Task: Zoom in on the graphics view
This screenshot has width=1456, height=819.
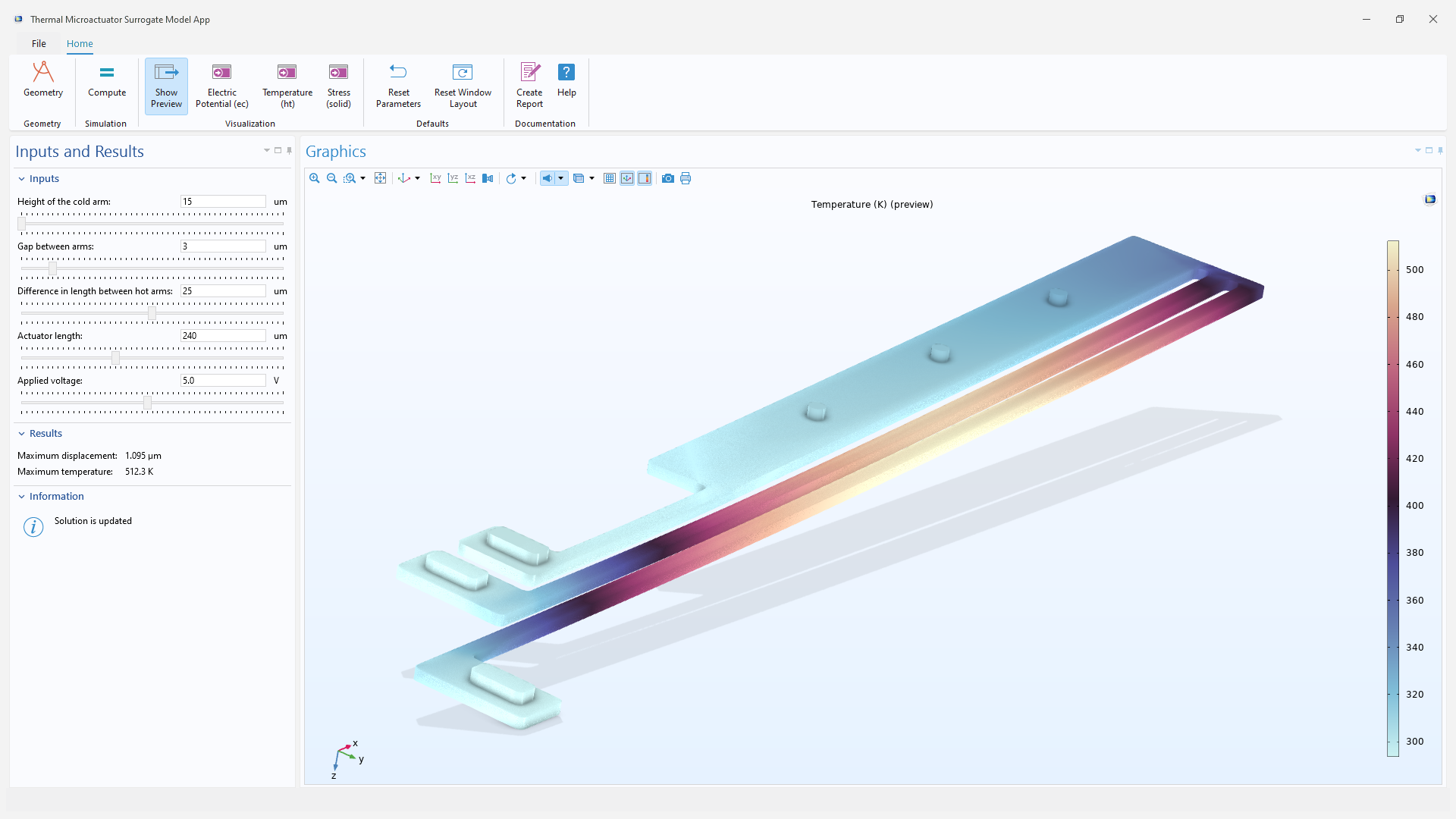Action: click(314, 178)
